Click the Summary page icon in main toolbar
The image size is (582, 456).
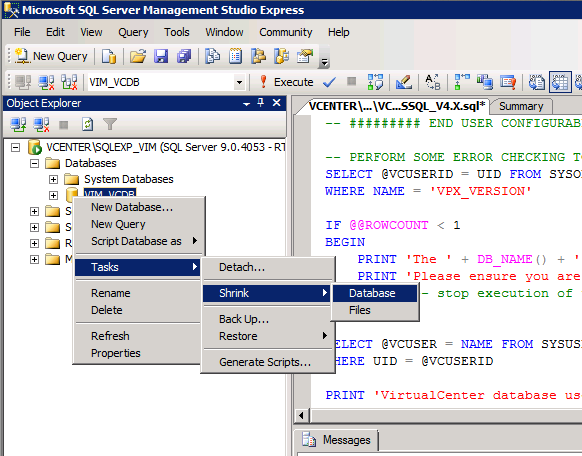point(236,56)
